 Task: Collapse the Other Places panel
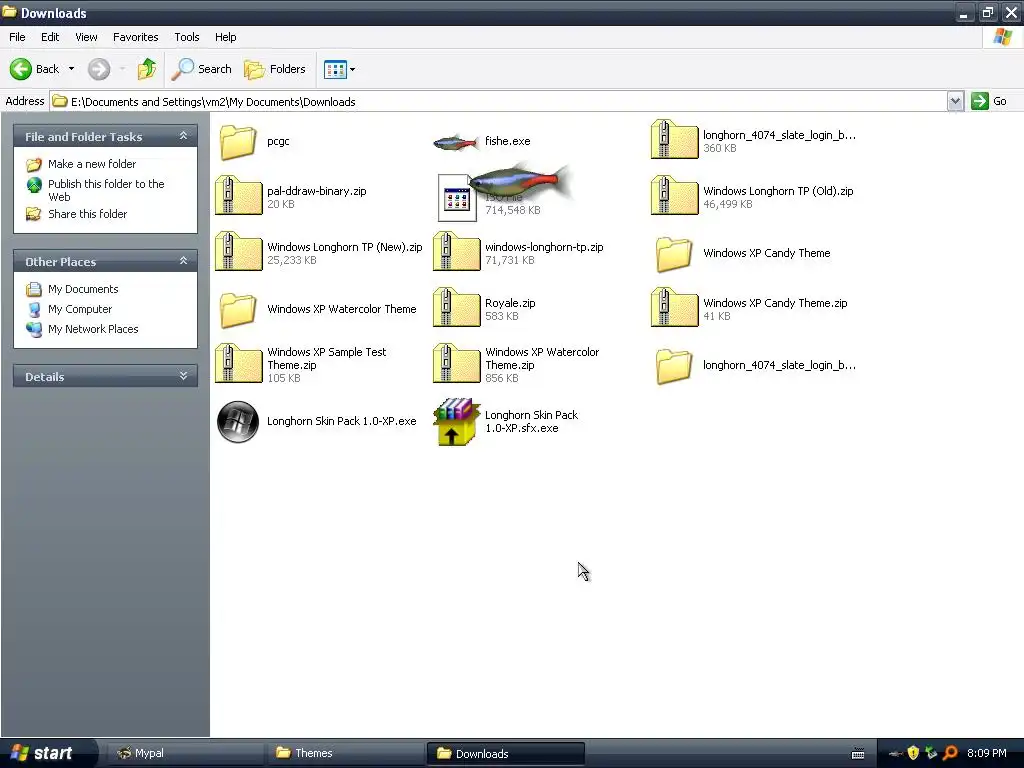tap(184, 261)
